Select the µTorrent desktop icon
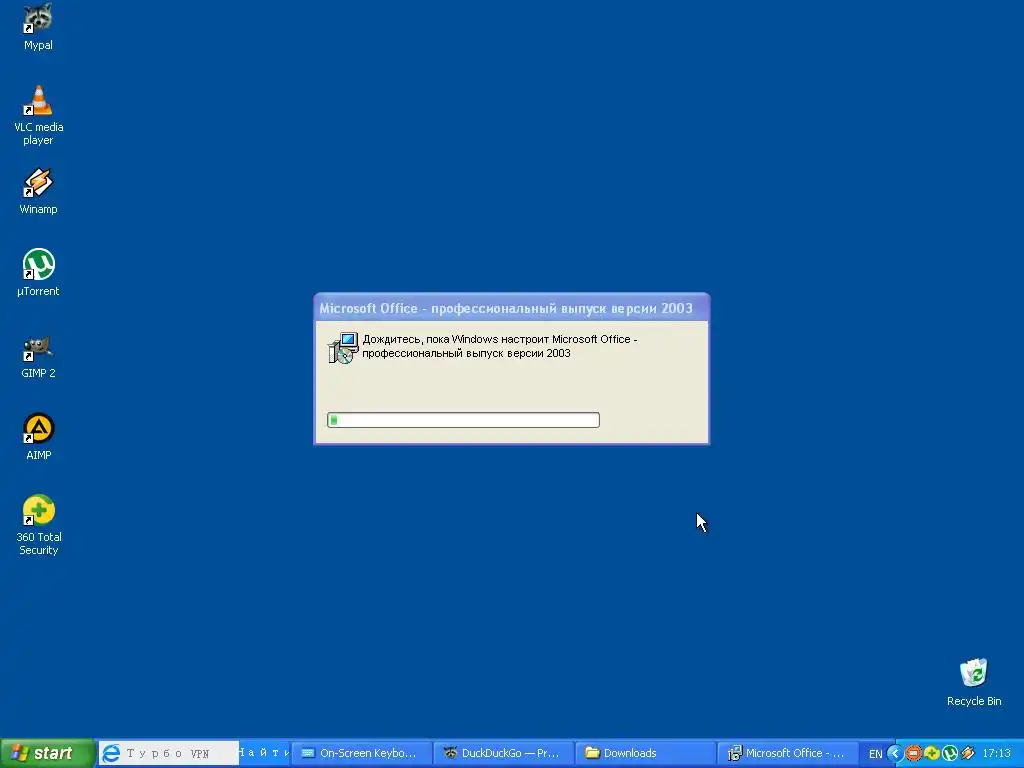The image size is (1024, 768). (x=39, y=272)
